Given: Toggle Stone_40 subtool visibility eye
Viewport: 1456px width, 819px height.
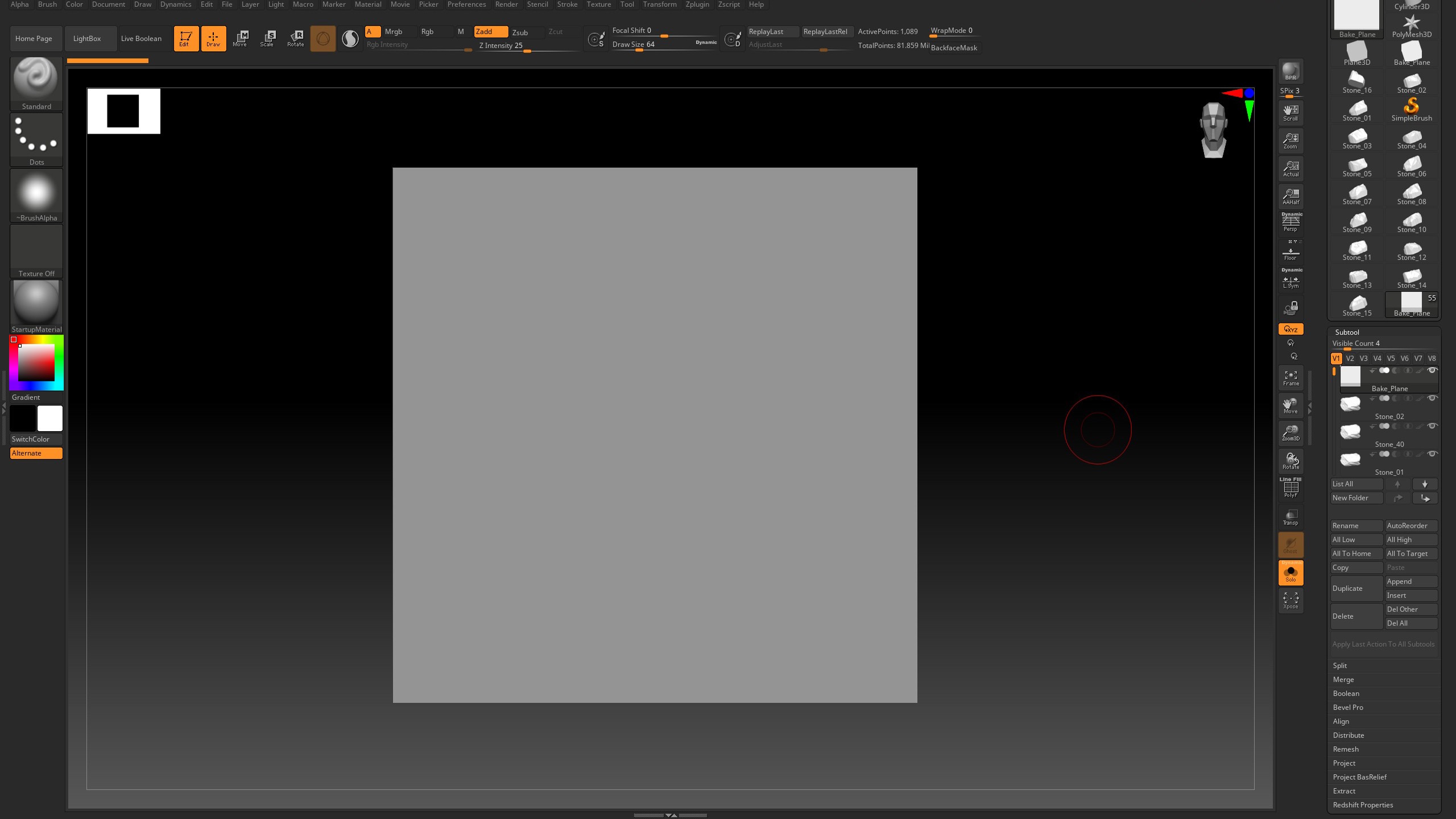Looking at the screenshot, I should (1432, 426).
